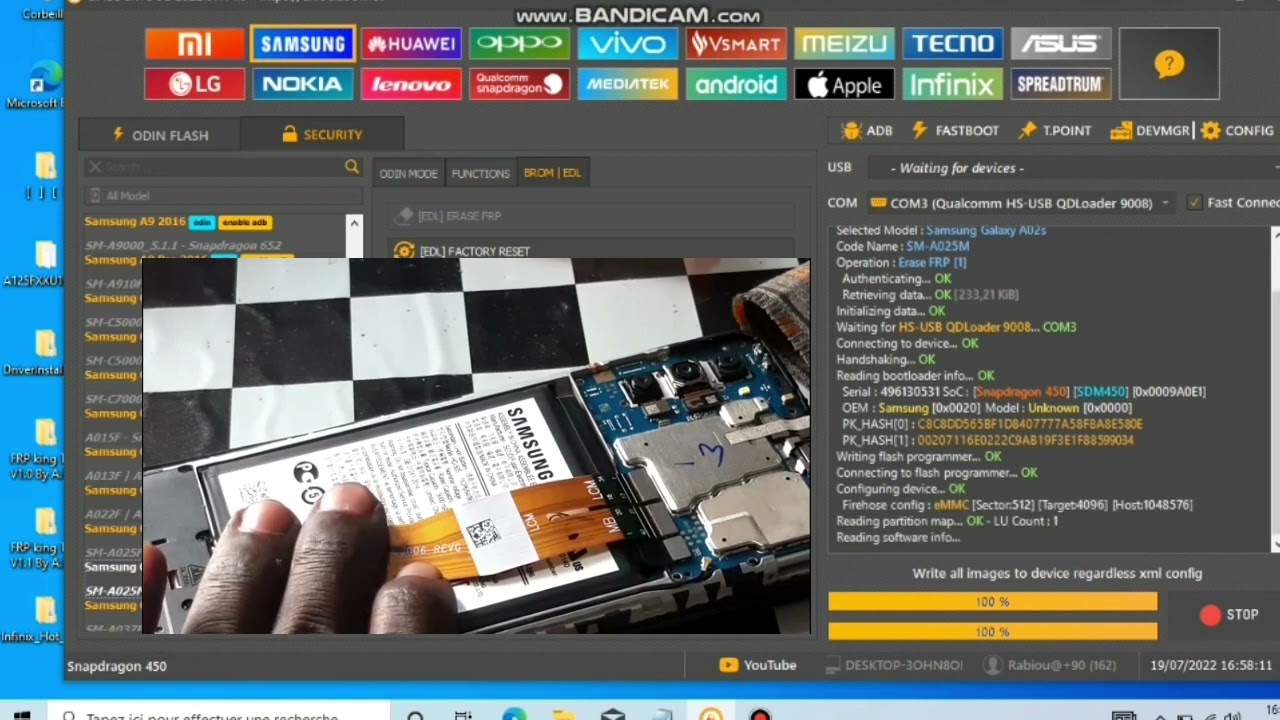Select the Huawei brand tile
This screenshot has width=1280, height=720.
tap(411, 43)
